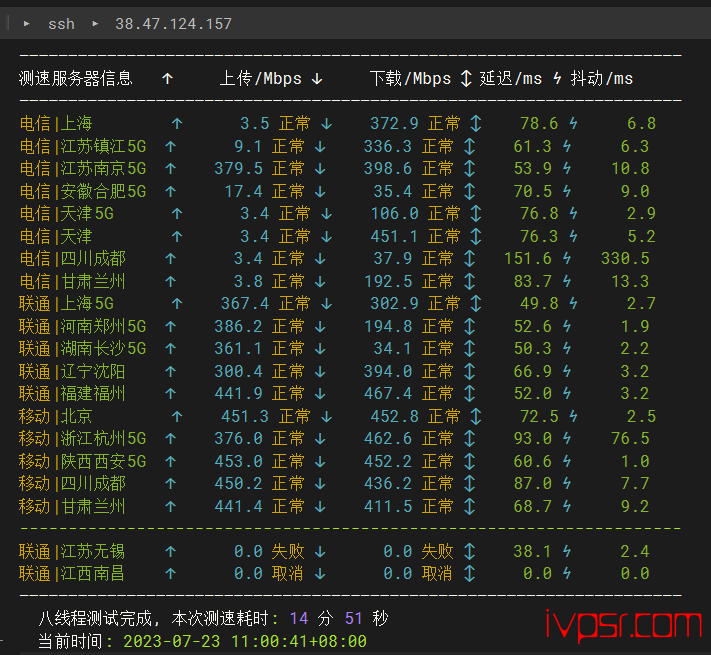The width and height of the screenshot is (711, 655).
Task: Select the 上传/Mbps column header
Action: pyautogui.click(x=261, y=78)
